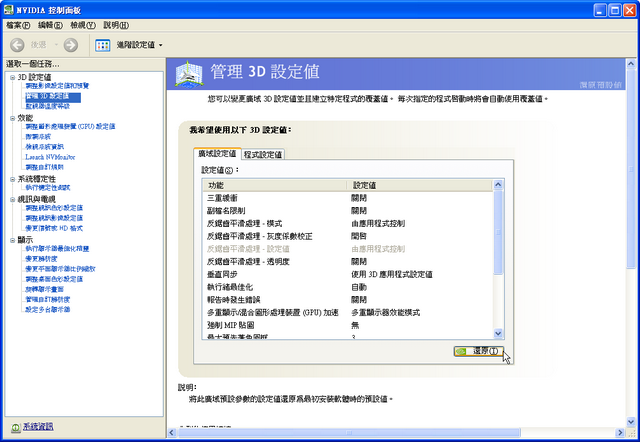The width and height of the screenshot is (640, 442).
Task: Select 反鋸齒平滑處理 - 灰度係數校正 row
Action: (348, 236)
